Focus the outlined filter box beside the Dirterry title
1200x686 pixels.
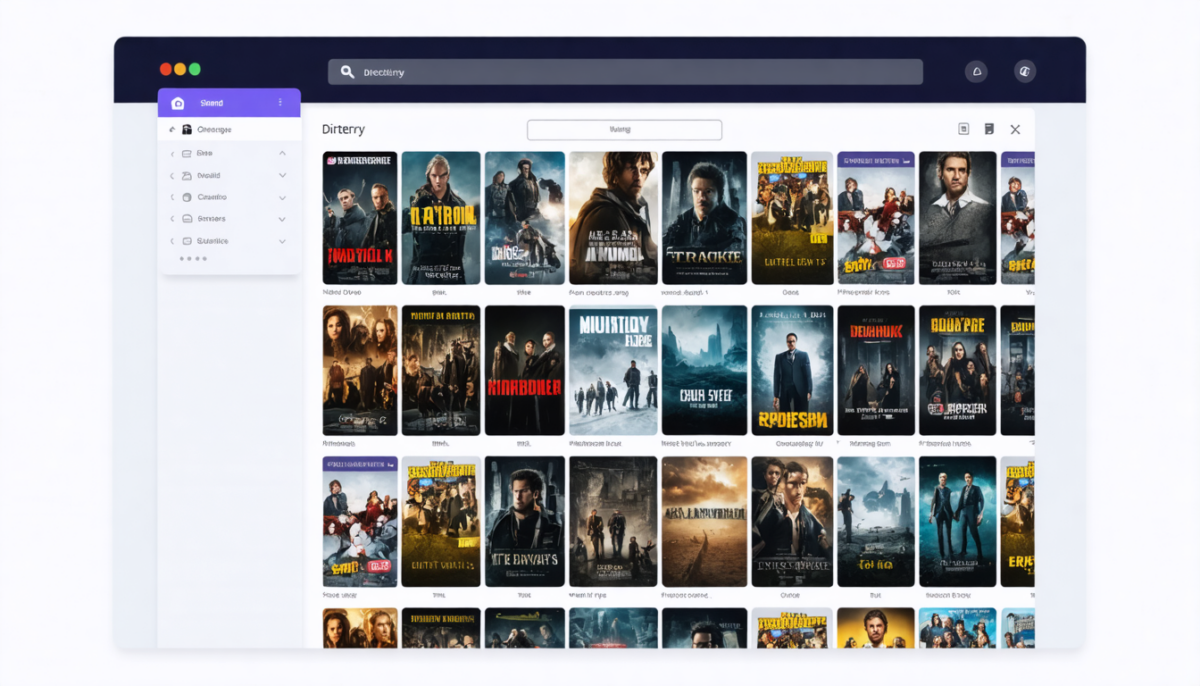tap(624, 130)
